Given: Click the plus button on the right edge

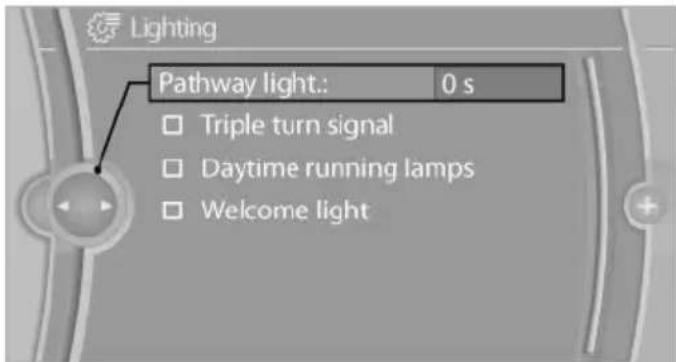Looking at the screenshot, I should tap(647, 206).
